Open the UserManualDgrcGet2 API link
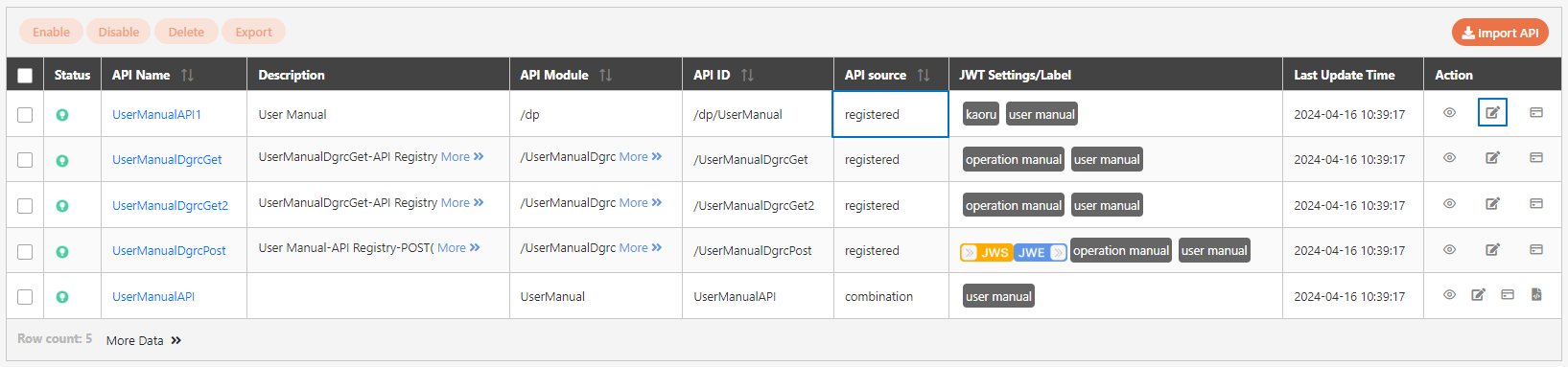Viewport: 1568px width, 367px height. coord(170,205)
